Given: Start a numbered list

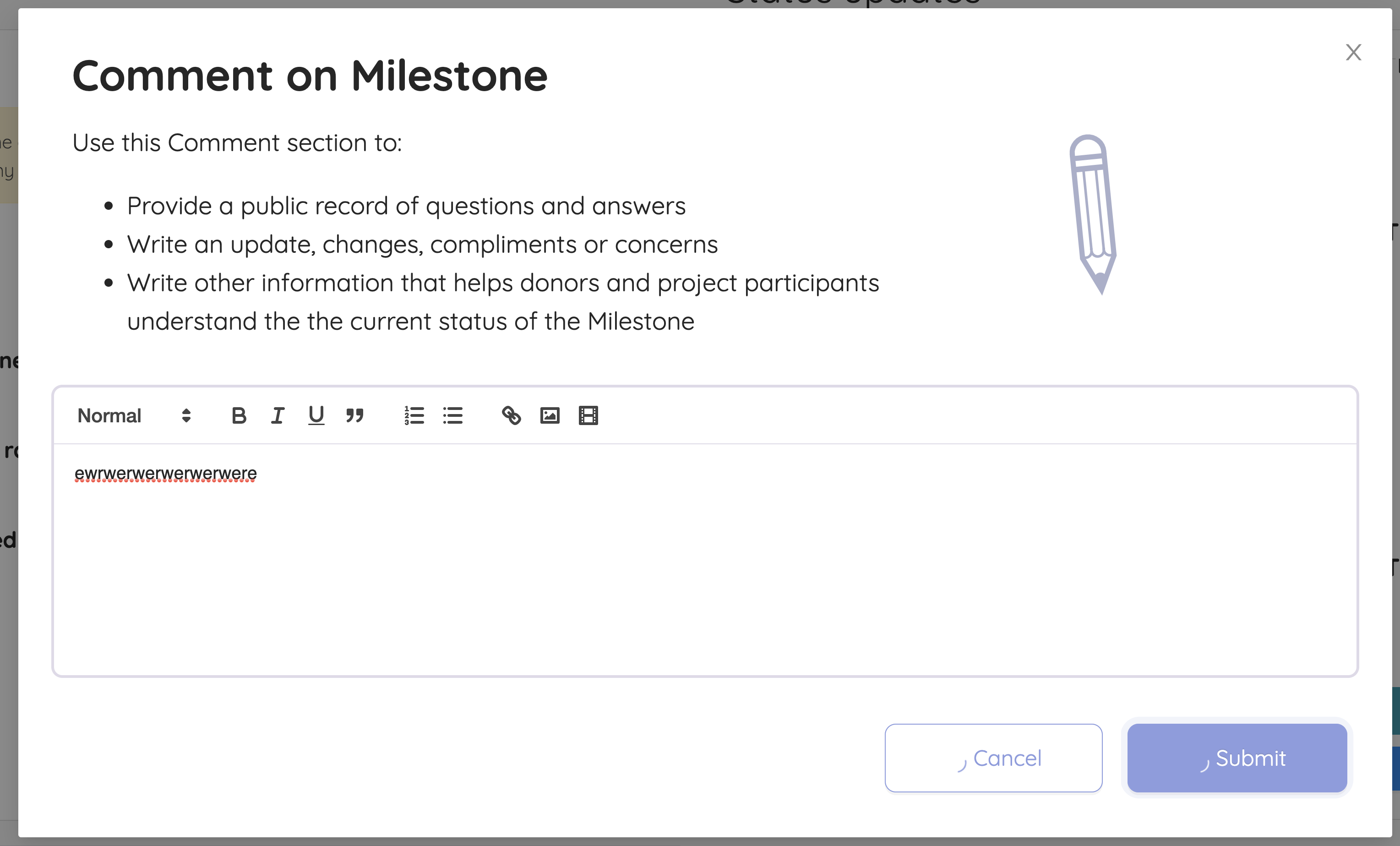Looking at the screenshot, I should (x=414, y=416).
